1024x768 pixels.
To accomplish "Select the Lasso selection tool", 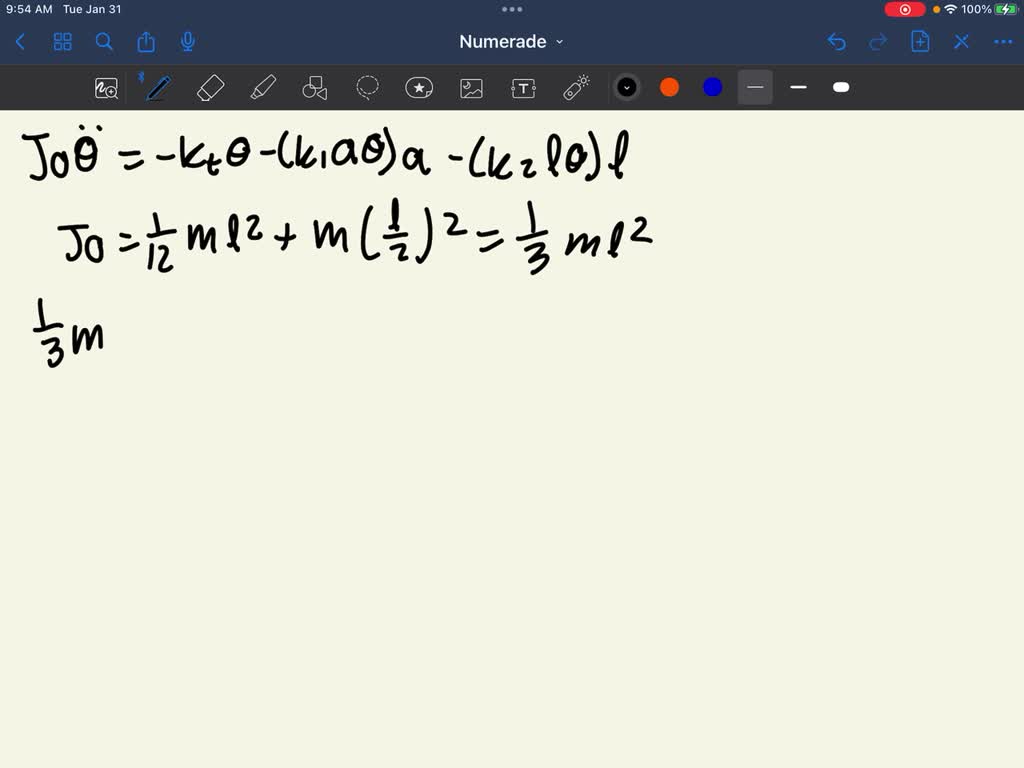I will 367,87.
